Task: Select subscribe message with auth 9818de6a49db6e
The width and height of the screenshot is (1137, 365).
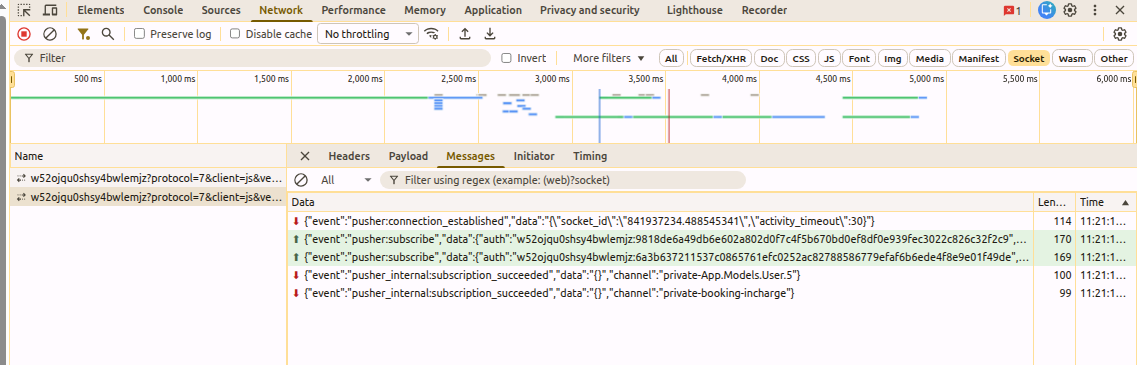Action: tap(661, 239)
